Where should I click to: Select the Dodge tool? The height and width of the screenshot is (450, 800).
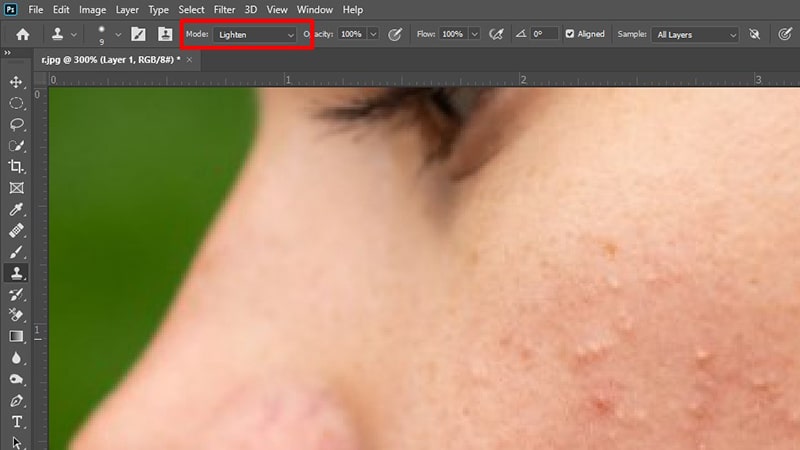pyautogui.click(x=16, y=379)
